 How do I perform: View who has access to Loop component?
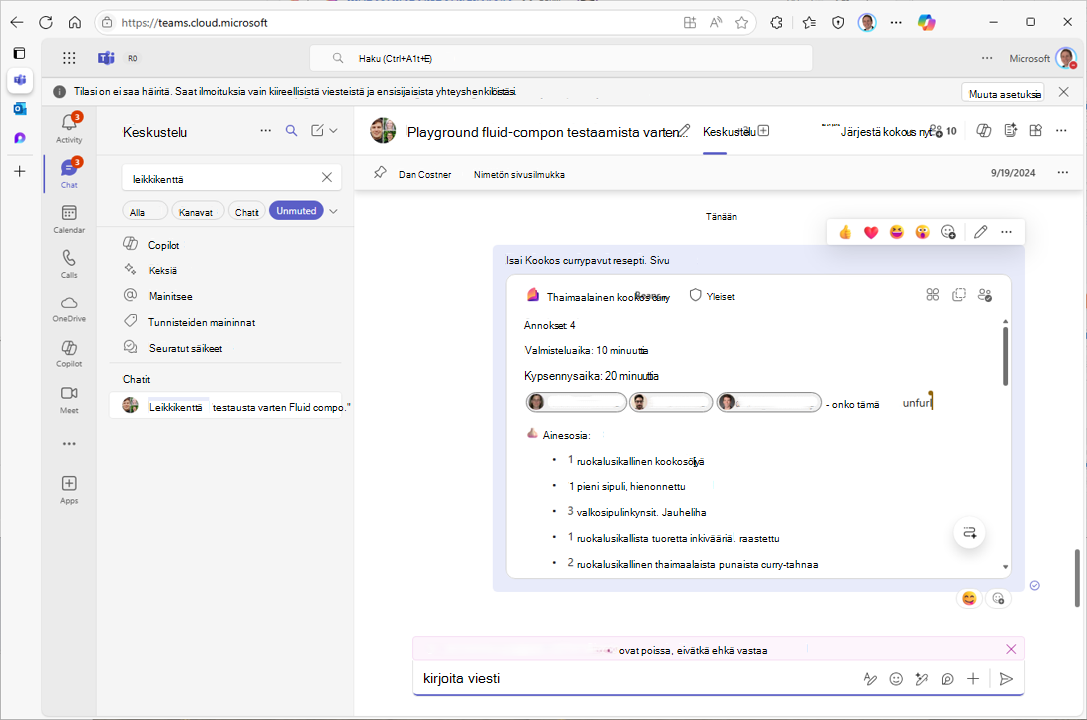coord(984,295)
